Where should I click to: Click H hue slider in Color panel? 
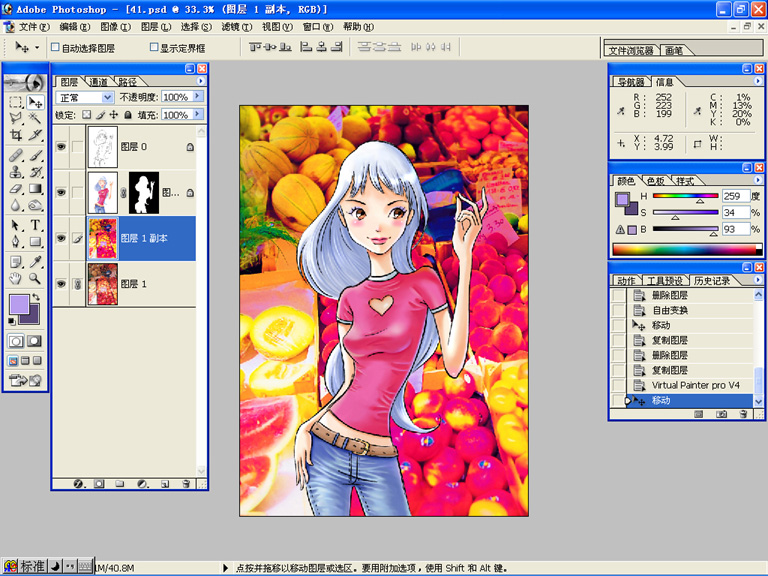point(685,196)
